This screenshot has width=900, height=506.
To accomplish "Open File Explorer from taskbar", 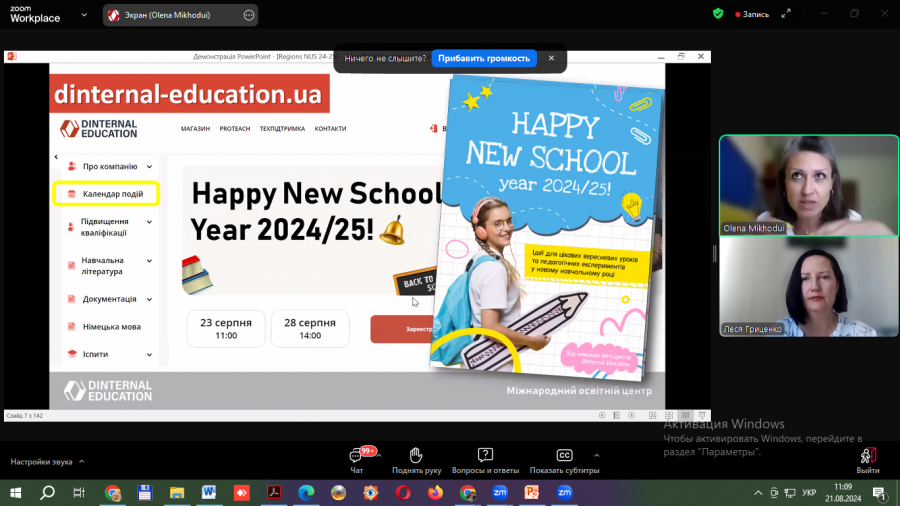I will coord(177,493).
